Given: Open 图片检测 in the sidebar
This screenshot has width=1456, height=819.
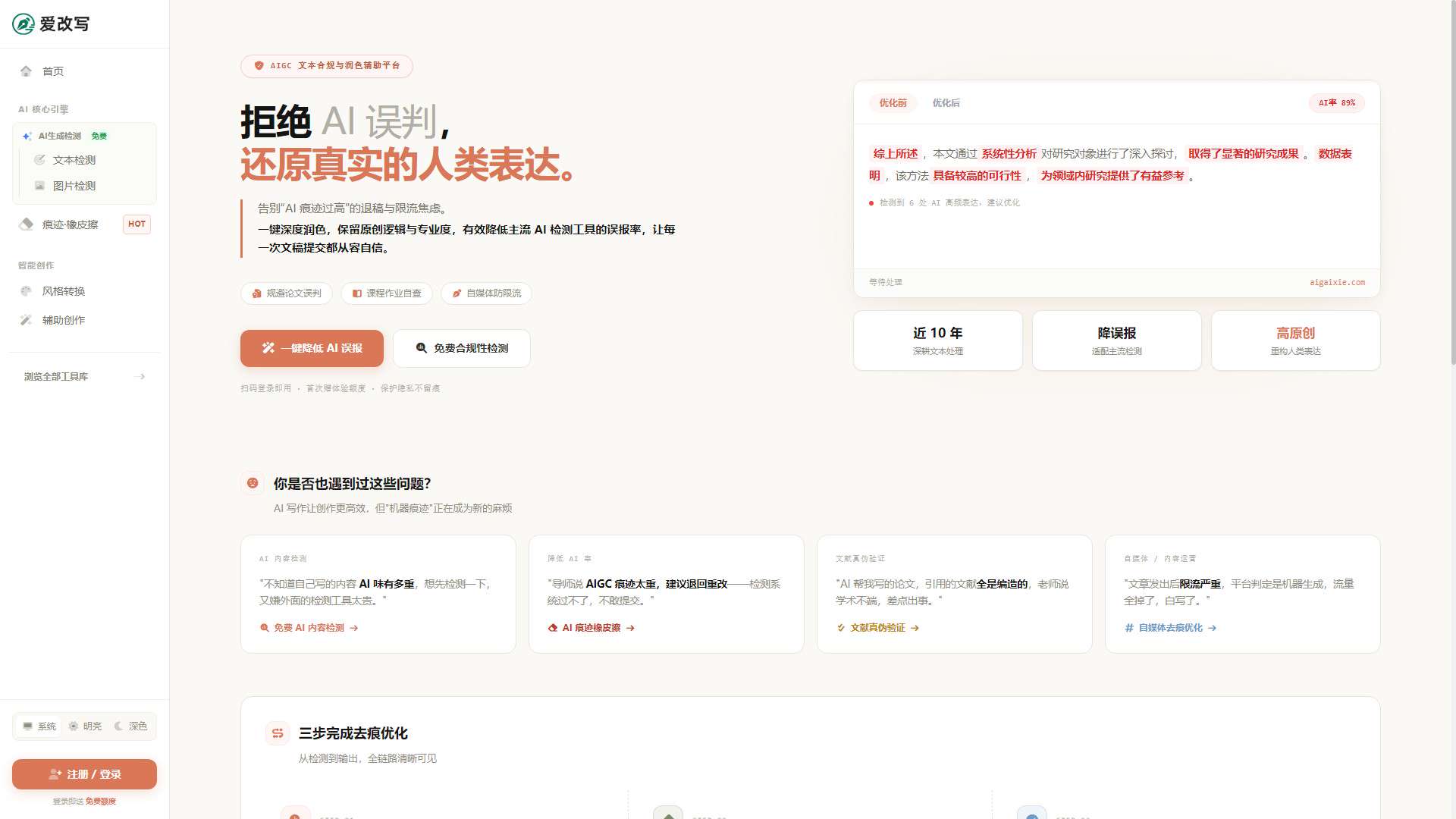Looking at the screenshot, I should pos(88,186).
